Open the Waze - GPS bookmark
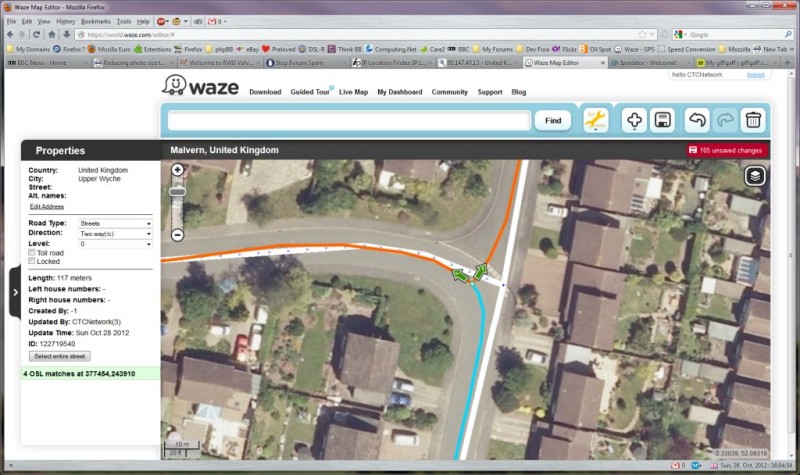This screenshot has height=475, width=800. pyautogui.click(x=634, y=49)
